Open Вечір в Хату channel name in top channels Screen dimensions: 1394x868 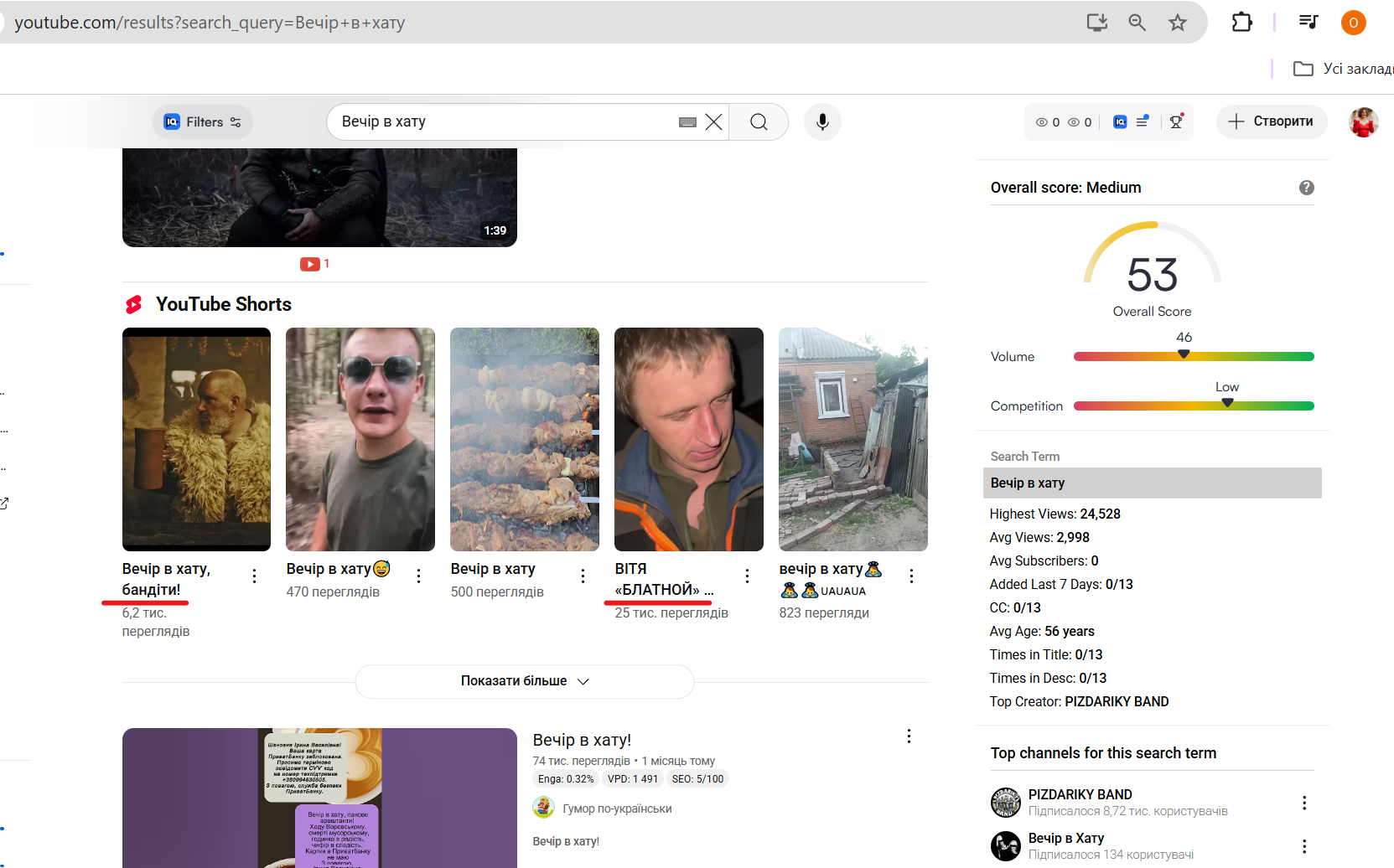click(1065, 838)
